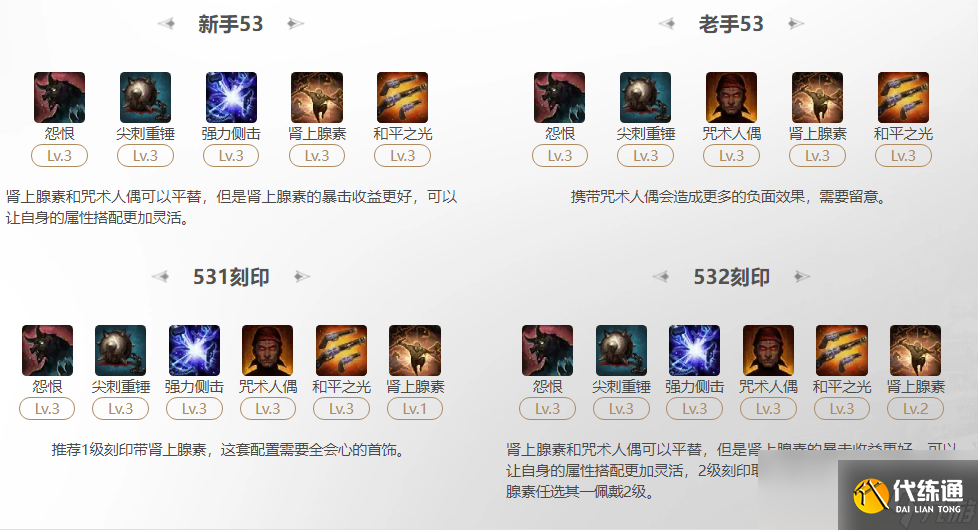Click 强力侧击 icon in 532刻印 section
The width and height of the screenshot is (978, 530).
click(694, 350)
